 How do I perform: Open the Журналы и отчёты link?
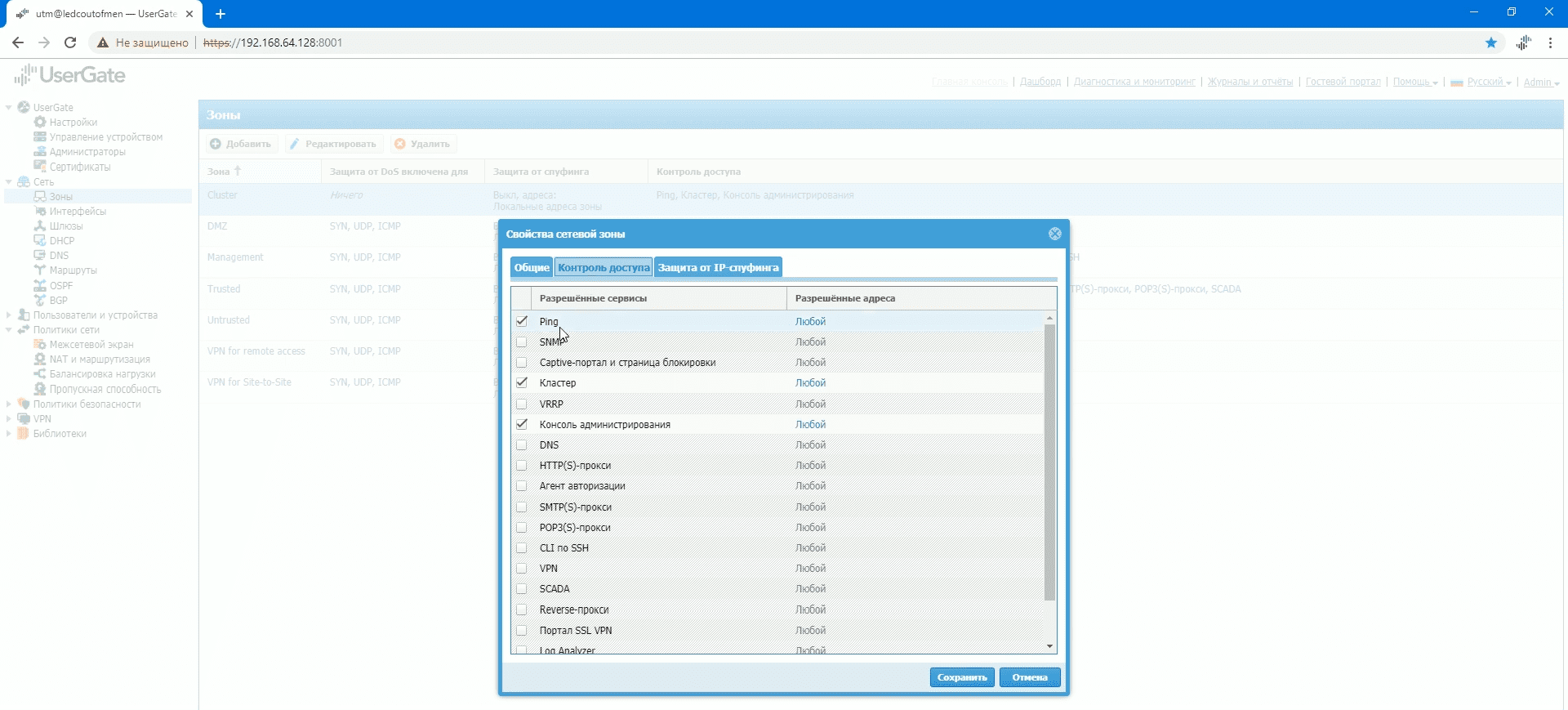point(1250,82)
